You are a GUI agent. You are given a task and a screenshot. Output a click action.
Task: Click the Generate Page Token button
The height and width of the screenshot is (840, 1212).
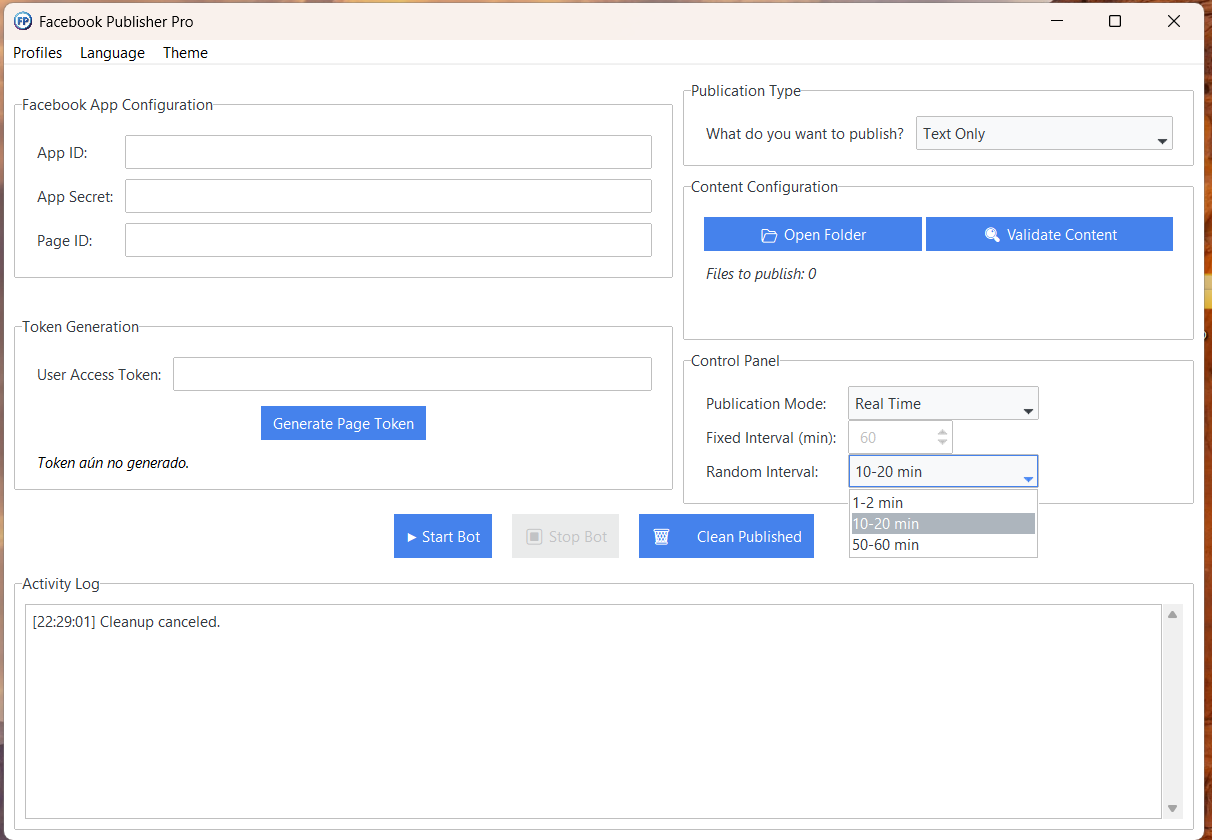tap(343, 423)
